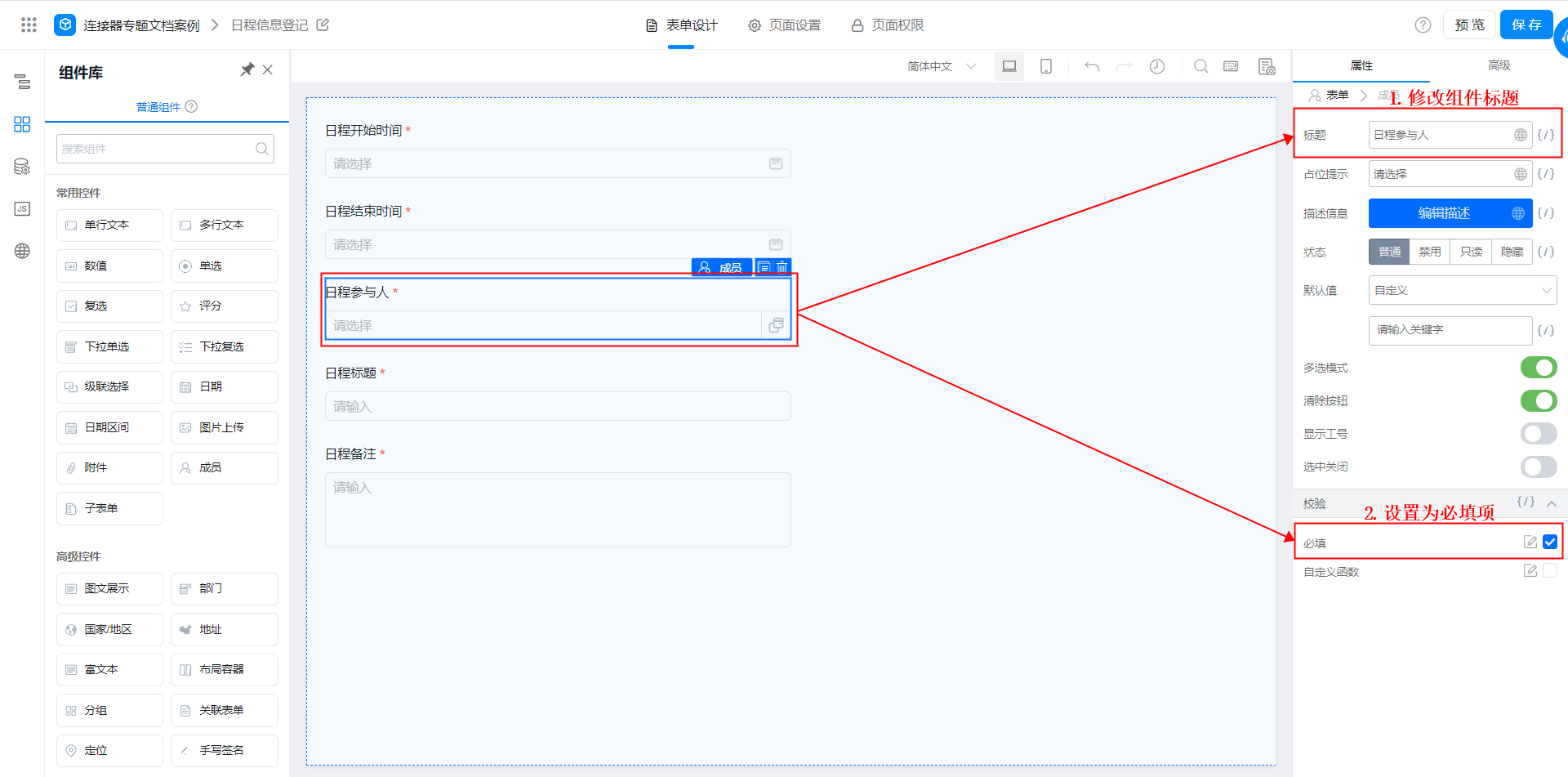The width and height of the screenshot is (1568, 777).
Task: Click the help icon beside 普通组件
Action: (x=191, y=106)
